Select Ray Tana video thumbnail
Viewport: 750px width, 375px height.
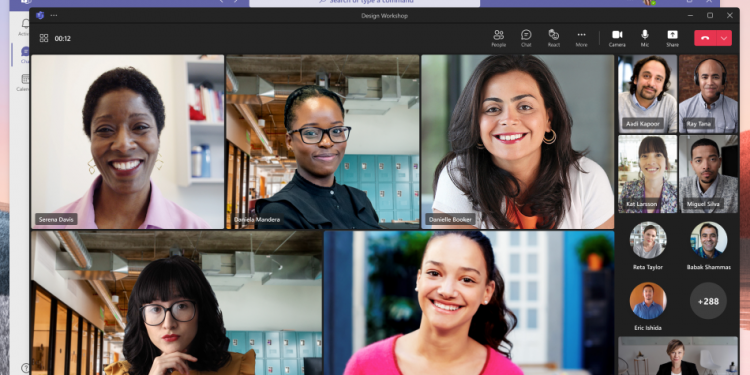coord(708,94)
